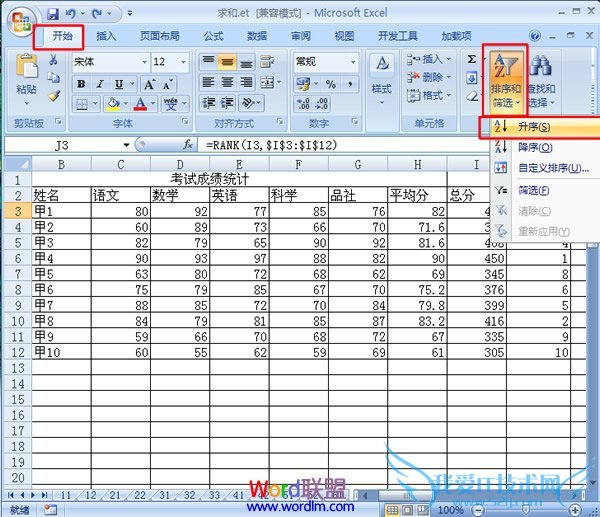Choose 降序(O) descending sort

545,147
